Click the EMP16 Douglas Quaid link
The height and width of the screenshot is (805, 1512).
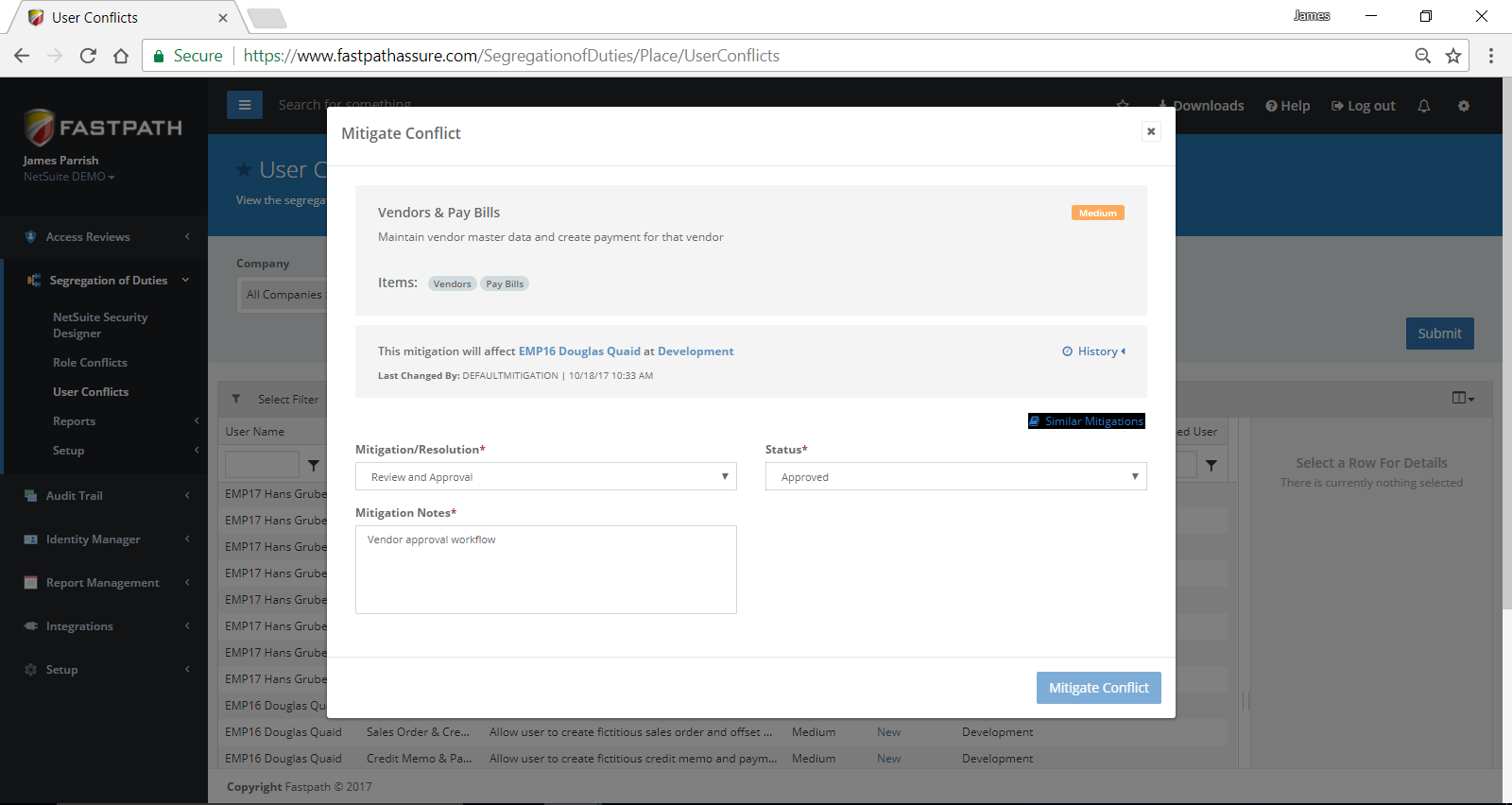click(579, 351)
